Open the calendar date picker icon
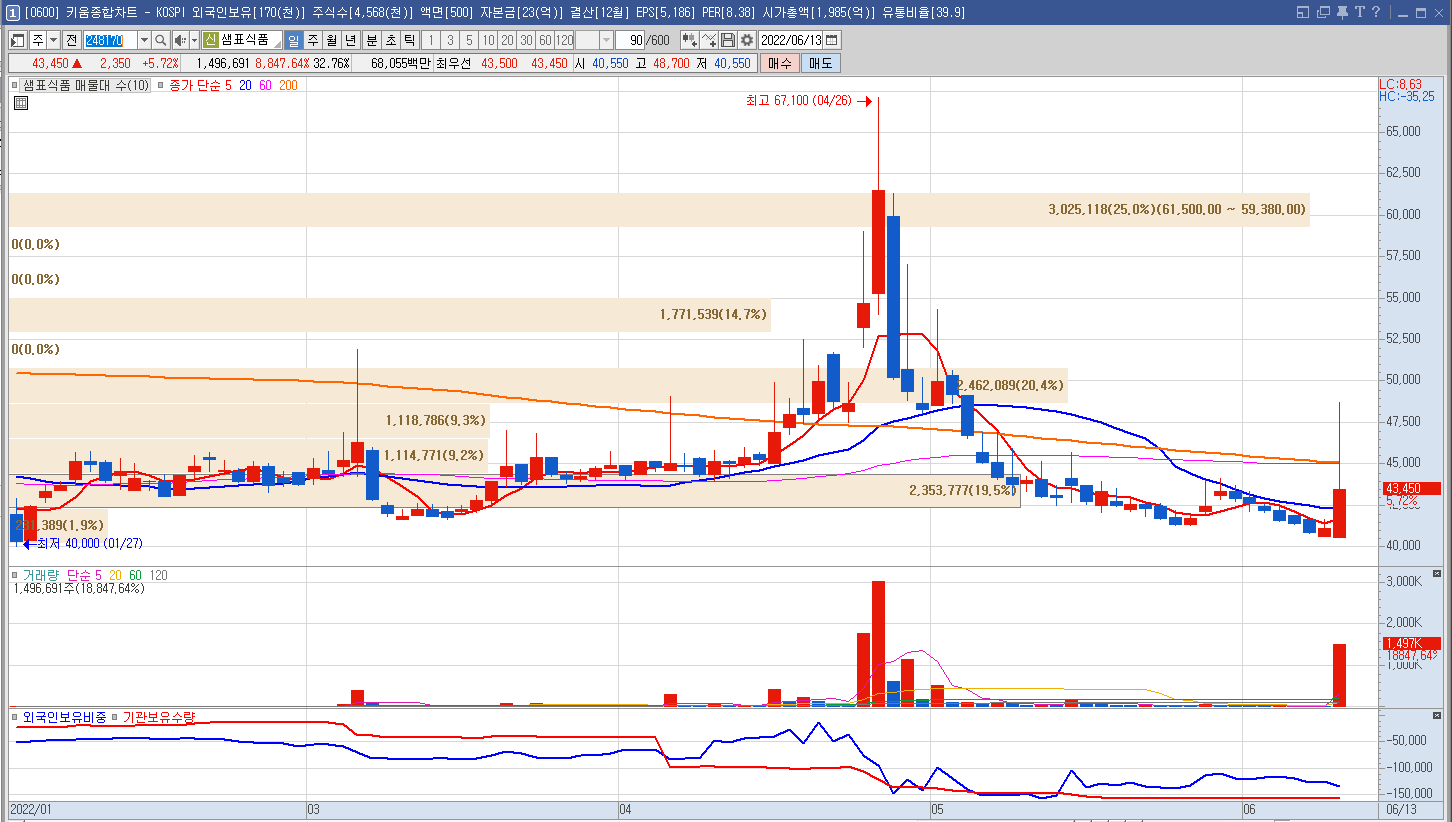 [832, 40]
